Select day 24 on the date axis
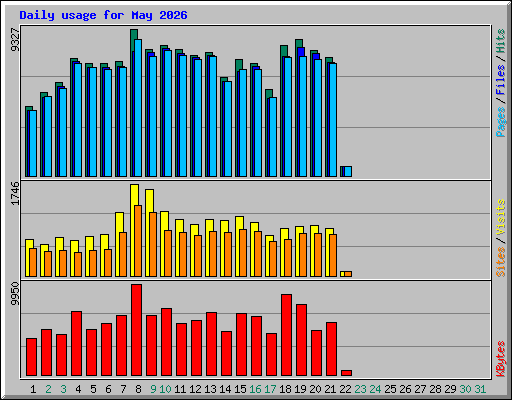The height and width of the screenshot is (400, 512). (375, 389)
